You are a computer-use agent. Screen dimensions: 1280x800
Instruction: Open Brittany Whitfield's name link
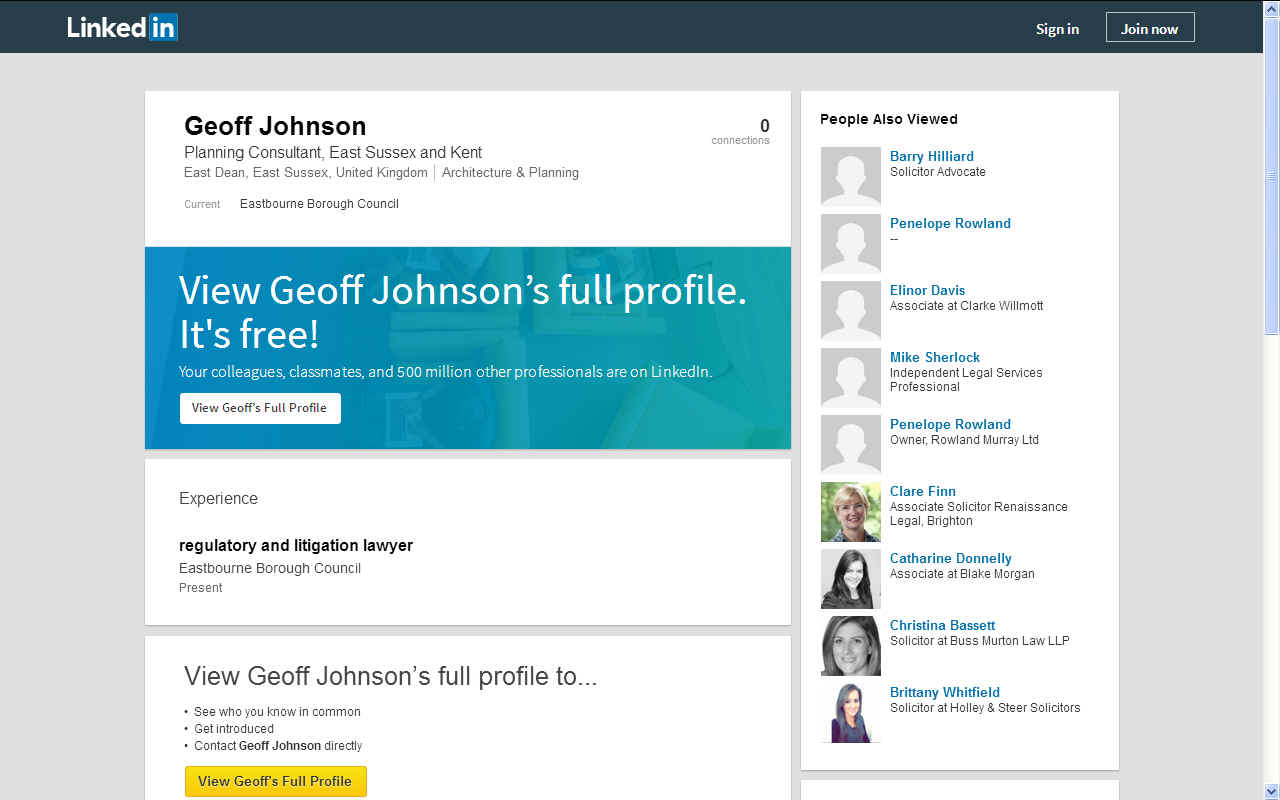(x=944, y=692)
